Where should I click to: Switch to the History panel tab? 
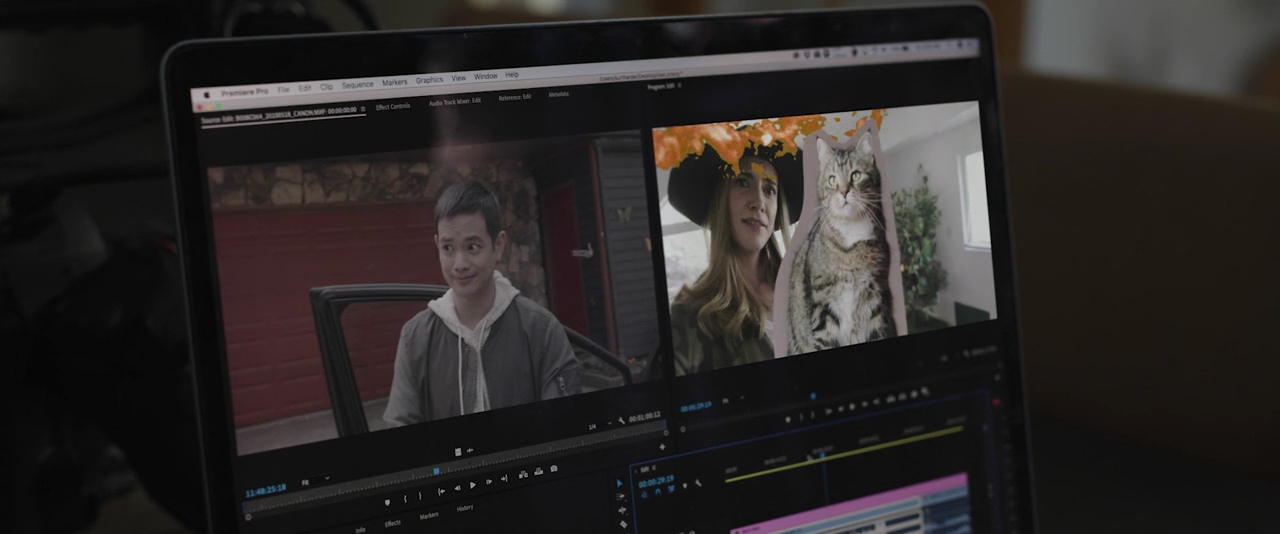tap(465, 508)
